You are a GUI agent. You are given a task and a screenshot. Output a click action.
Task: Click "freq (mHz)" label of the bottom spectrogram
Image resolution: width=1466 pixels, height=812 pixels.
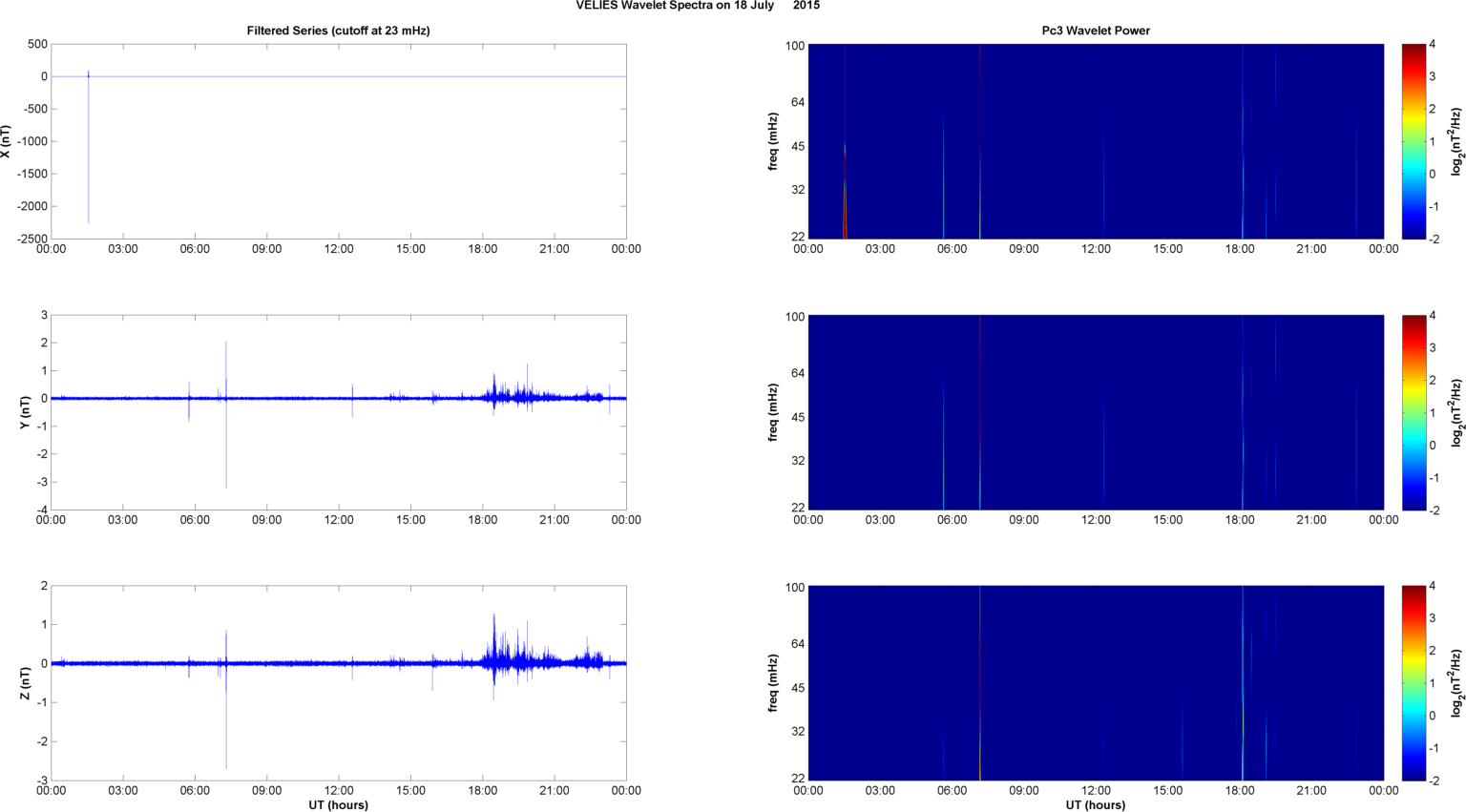click(772, 683)
